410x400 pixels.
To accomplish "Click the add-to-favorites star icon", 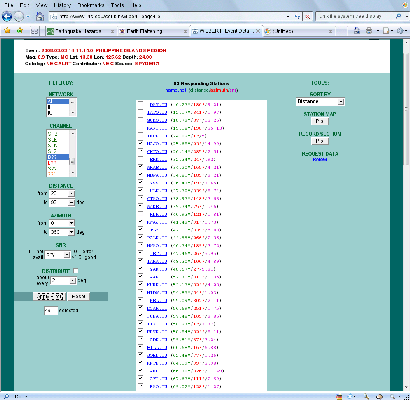I will (20, 31).
